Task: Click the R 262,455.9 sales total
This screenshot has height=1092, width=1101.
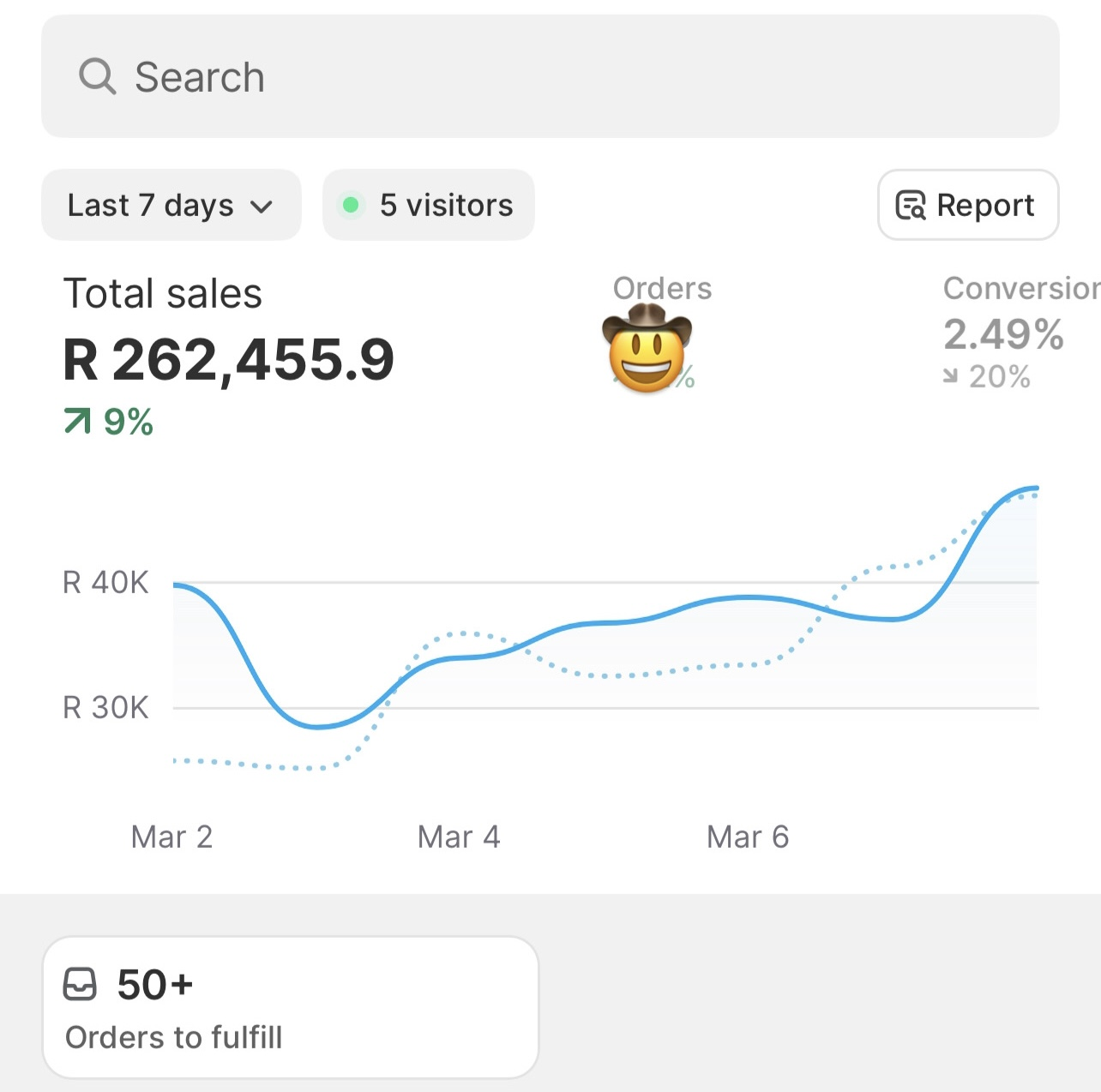Action: coord(229,359)
